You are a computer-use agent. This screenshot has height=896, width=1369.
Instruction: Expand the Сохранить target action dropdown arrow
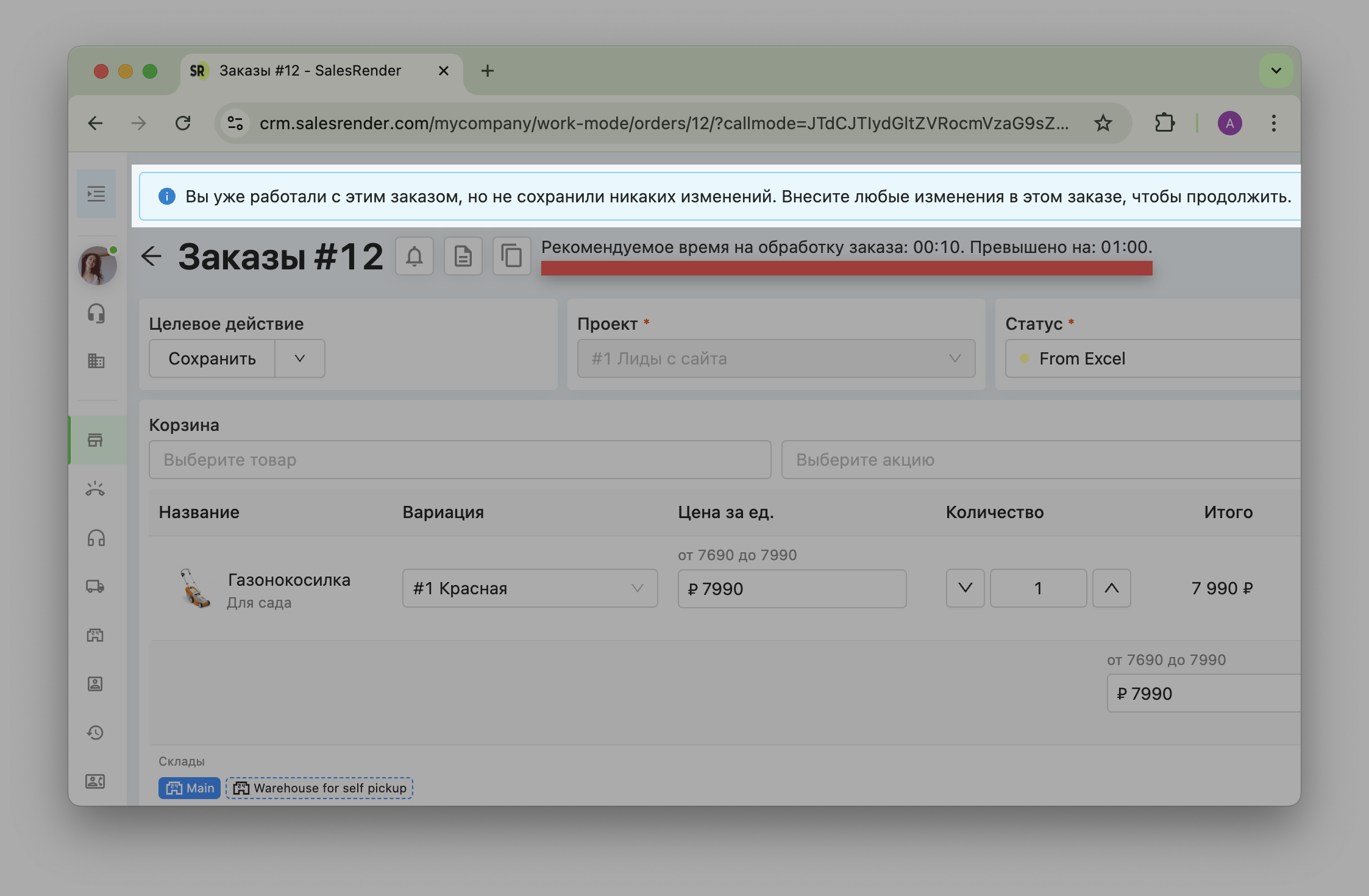300,358
